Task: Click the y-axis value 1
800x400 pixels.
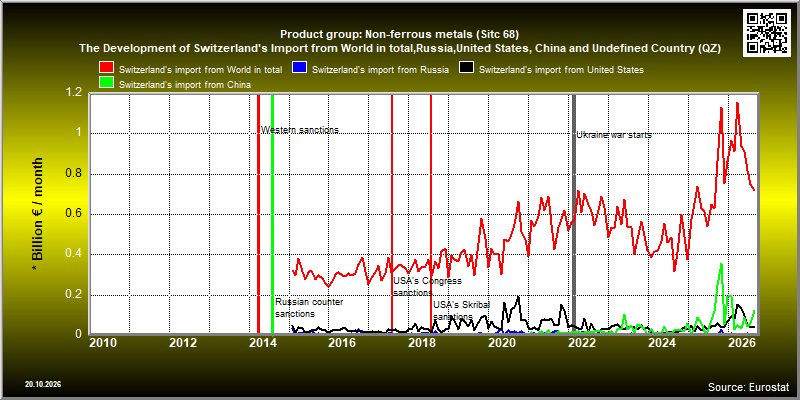Action: (80, 134)
